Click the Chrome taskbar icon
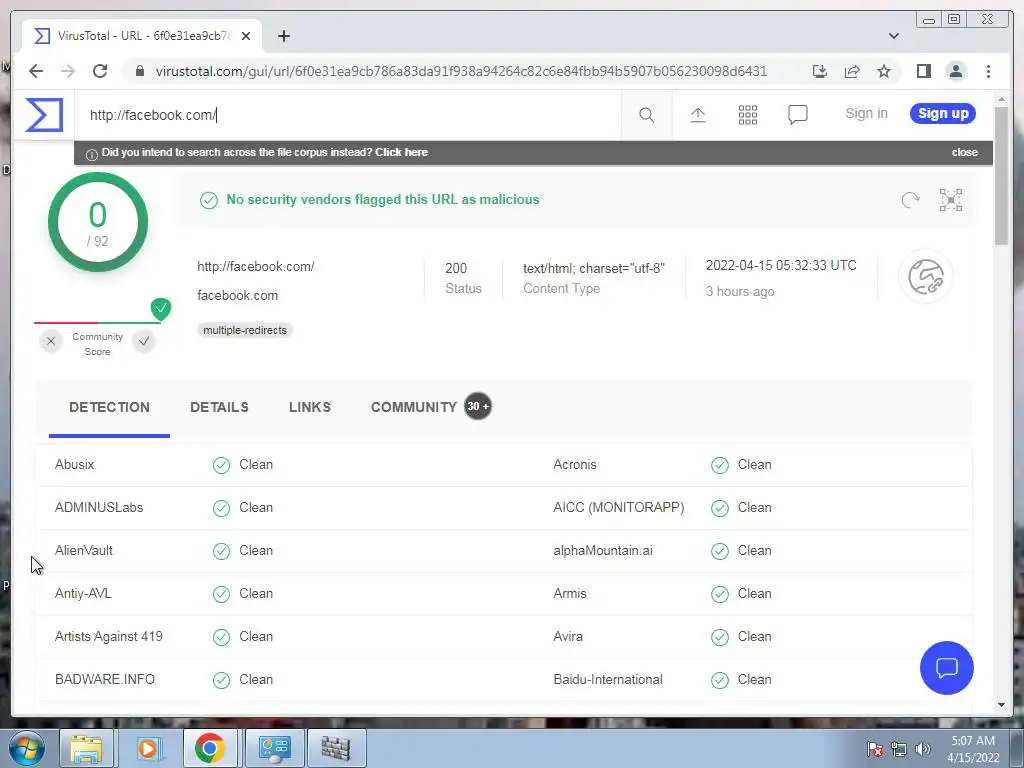This screenshot has height=768, width=1024. point(209,748)
